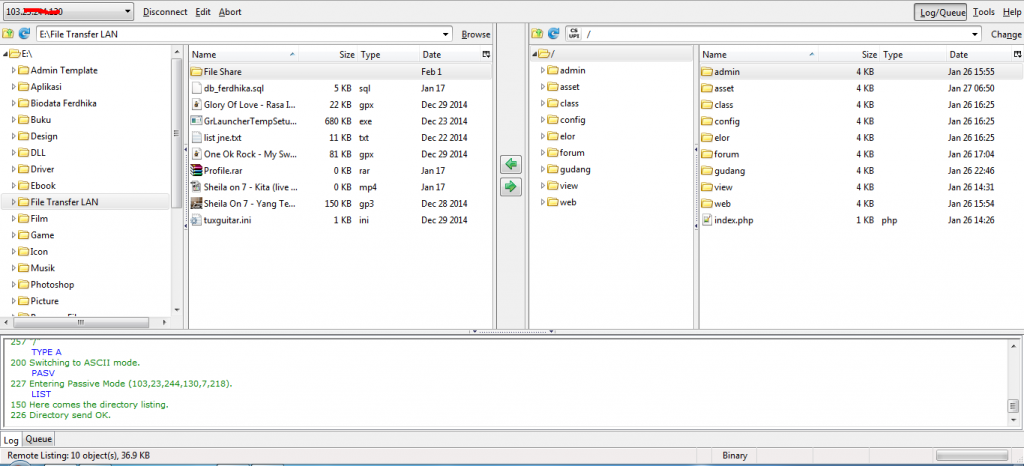Select the GrLauncherTempSetup exe icon
The width and height of the screenshot is (1024, 466).
coord(197,121)
